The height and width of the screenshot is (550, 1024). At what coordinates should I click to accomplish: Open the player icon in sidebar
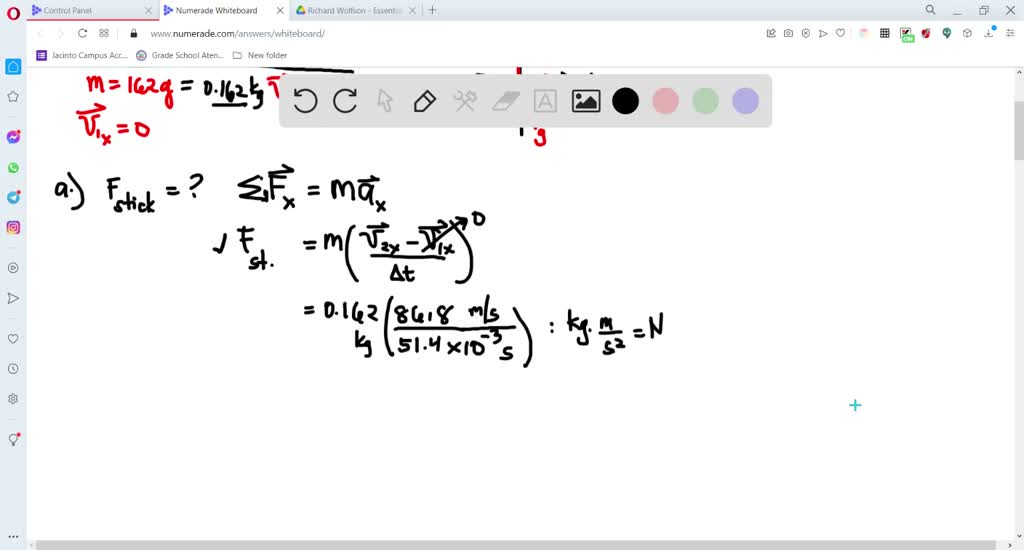(x=13, y=268)
